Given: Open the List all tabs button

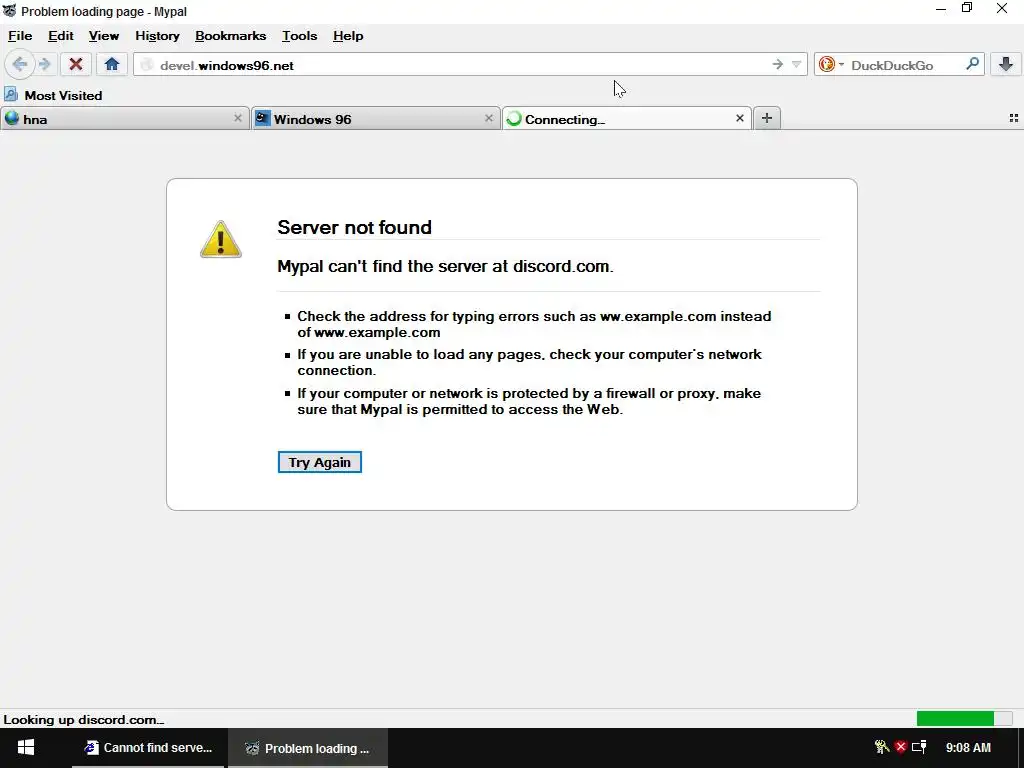Looking at the screenshot, I should point(1014,118).
